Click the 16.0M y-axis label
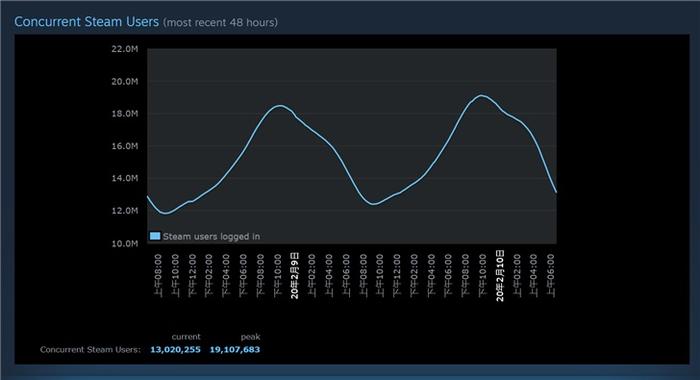The width and height of the screenshot is (700, 380). 125,146
